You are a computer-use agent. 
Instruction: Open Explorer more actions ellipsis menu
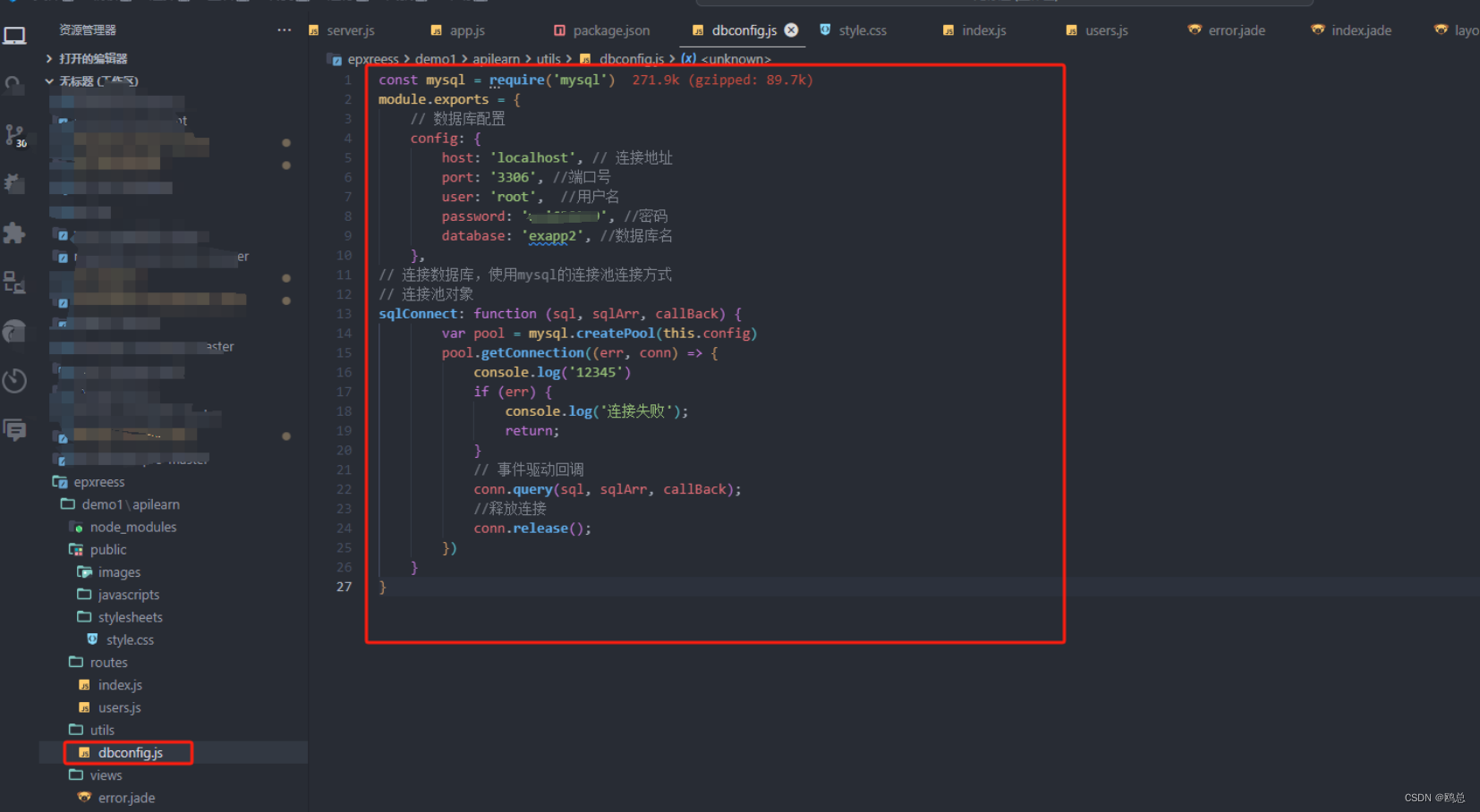pyautogui.click(x=285, y=30)
